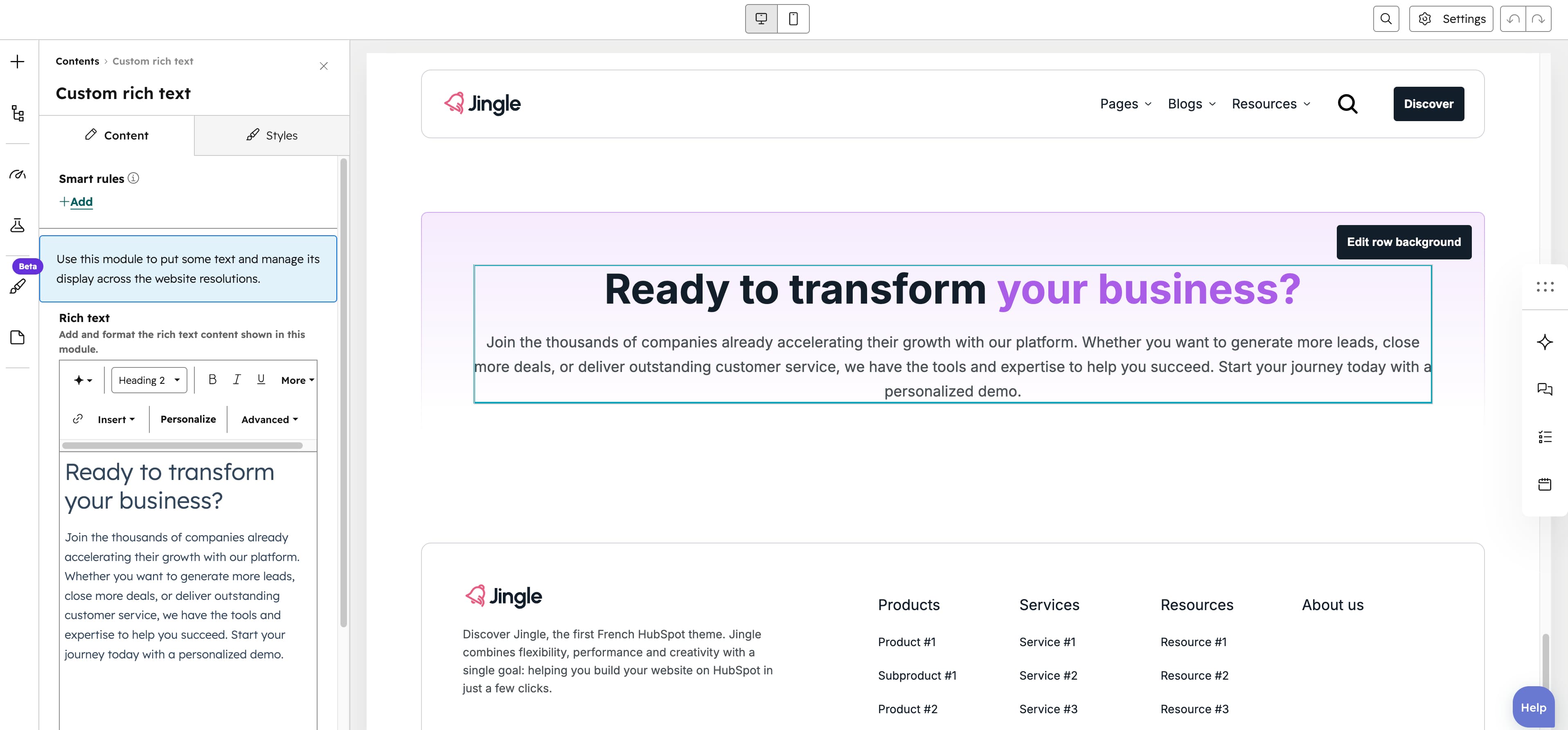
Task: Open the calendar icon in right rail
Action: [1544, 484]
